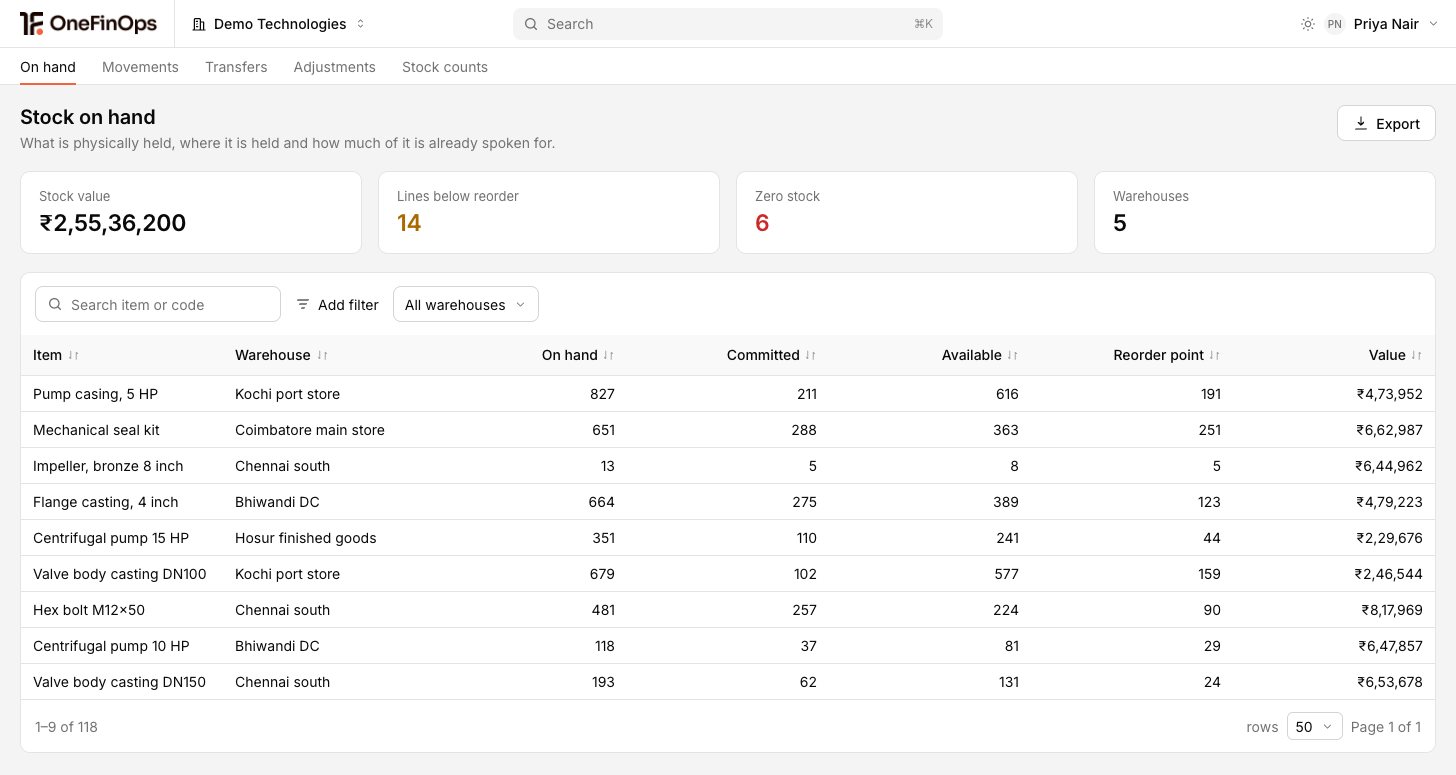
Task: Sort by the Value column arrows
Action: [x=1417, y=355]
